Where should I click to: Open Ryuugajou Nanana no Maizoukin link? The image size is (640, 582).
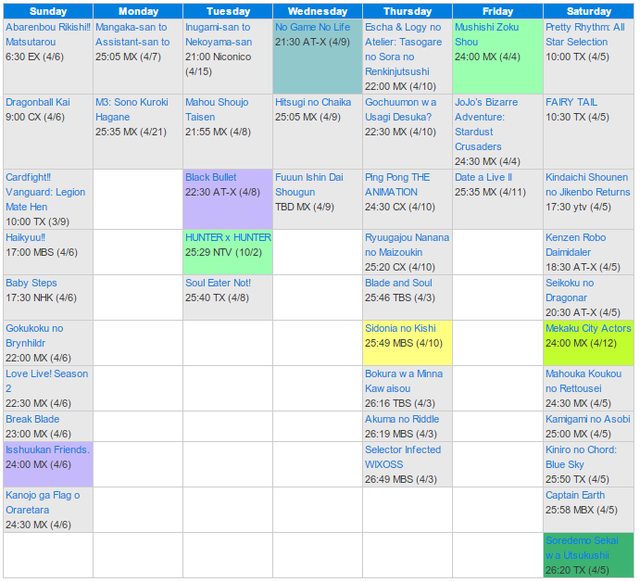(x=407, y=245)
